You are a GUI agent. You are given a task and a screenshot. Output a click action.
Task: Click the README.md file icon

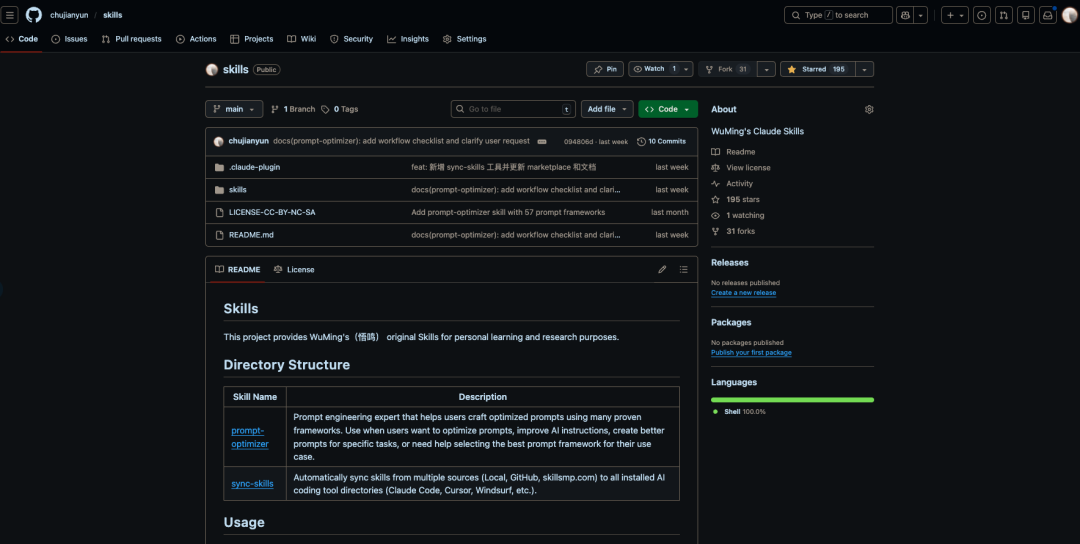click(x=219, y=235)
